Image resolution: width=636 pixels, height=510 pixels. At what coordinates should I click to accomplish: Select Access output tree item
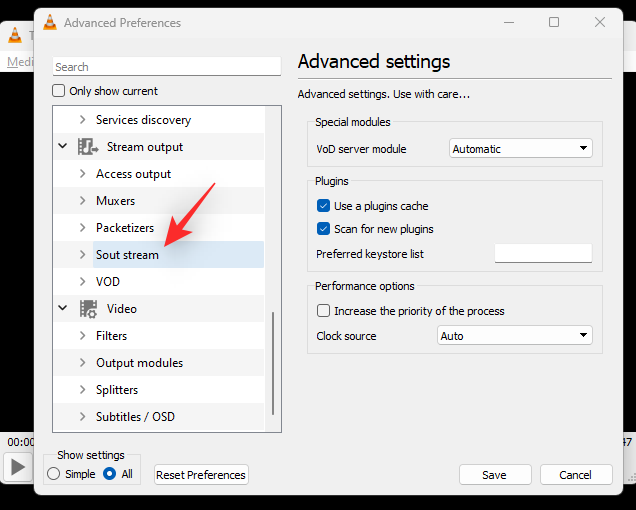tap(133, 174)
